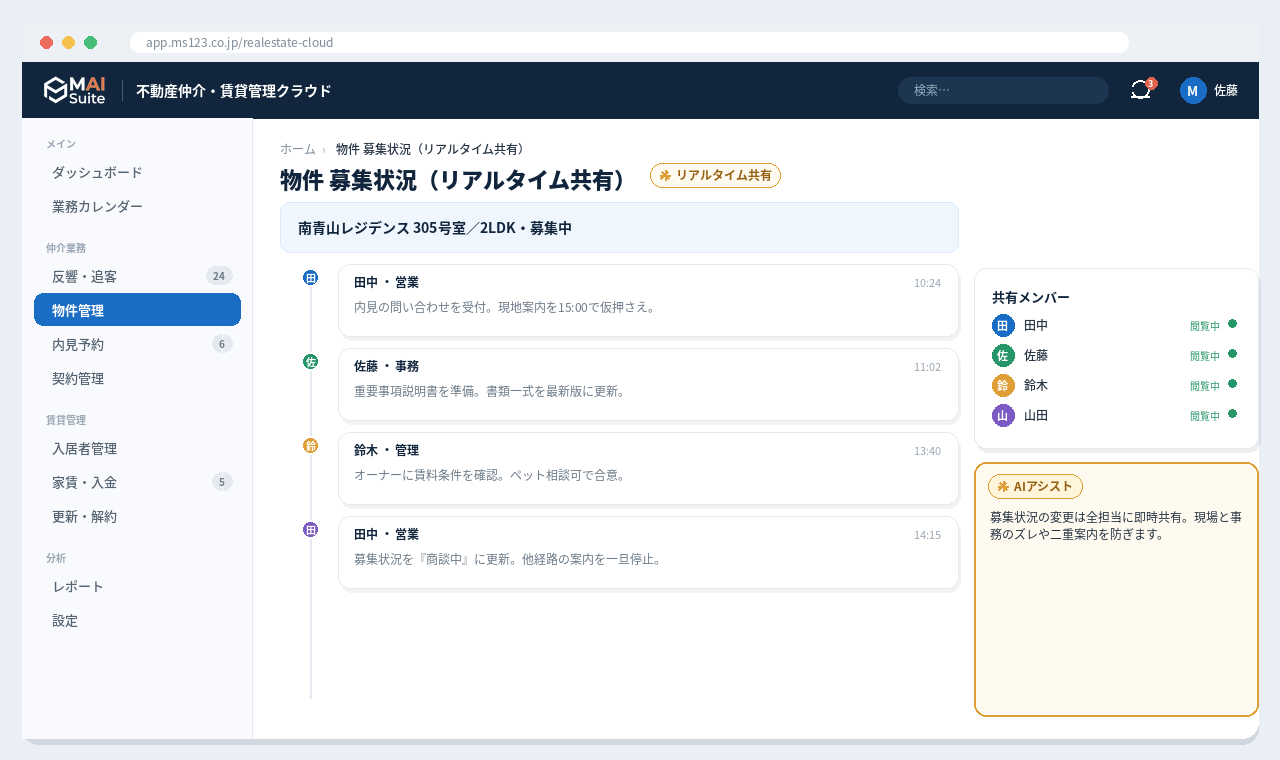The image size is (1280, 760).
Task: Open the オーナーに賃料条件を確認 timeline card
Action: [x=648, y=468]
